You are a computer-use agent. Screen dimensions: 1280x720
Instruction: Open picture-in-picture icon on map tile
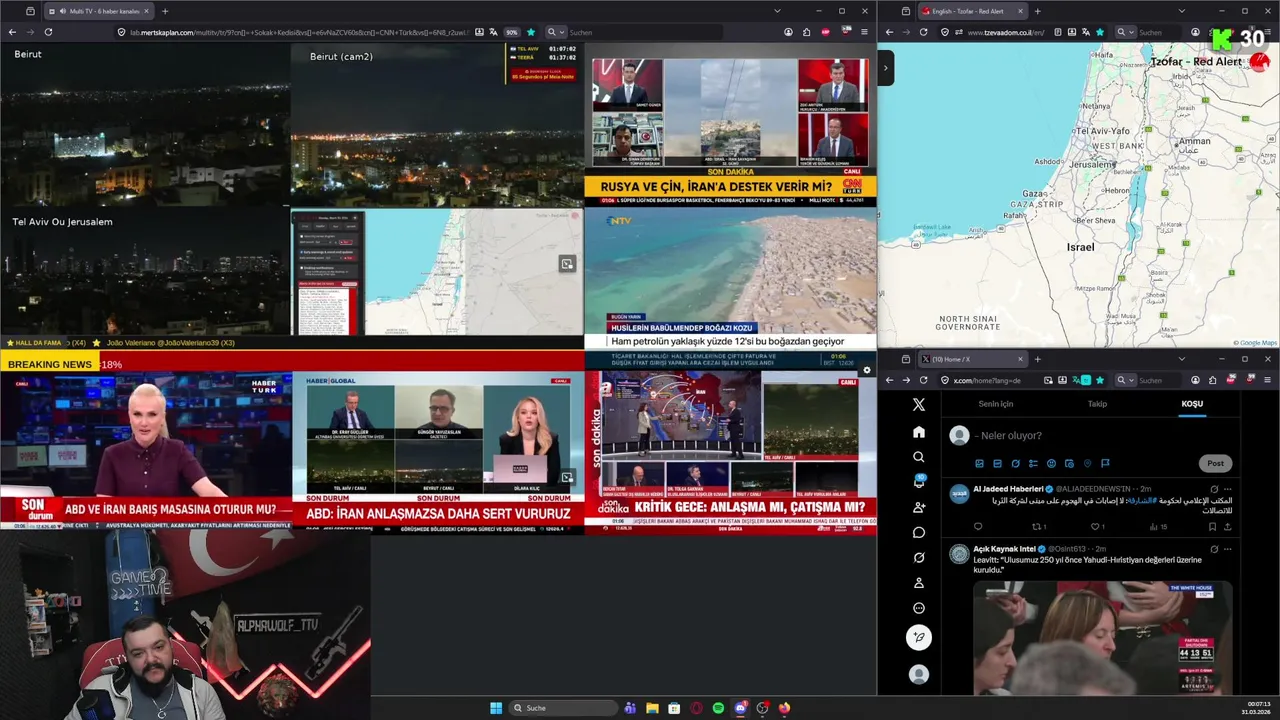pos(567,264)
